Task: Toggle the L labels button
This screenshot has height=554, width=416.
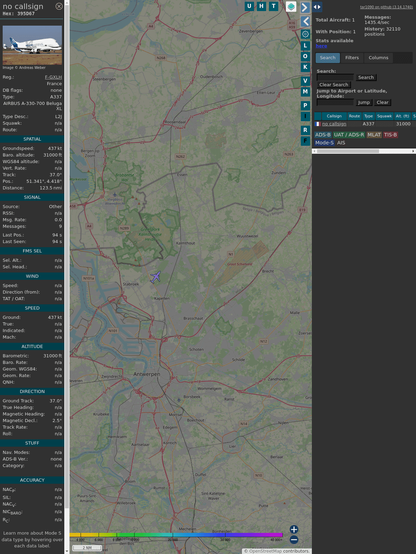Action: [x=305, y=46]
